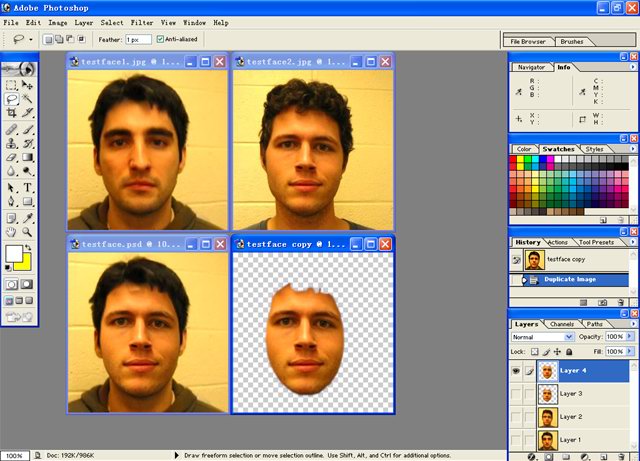Open the Filter menu
The width and height of the screenshot is (640, 461).
pos(142,22)
